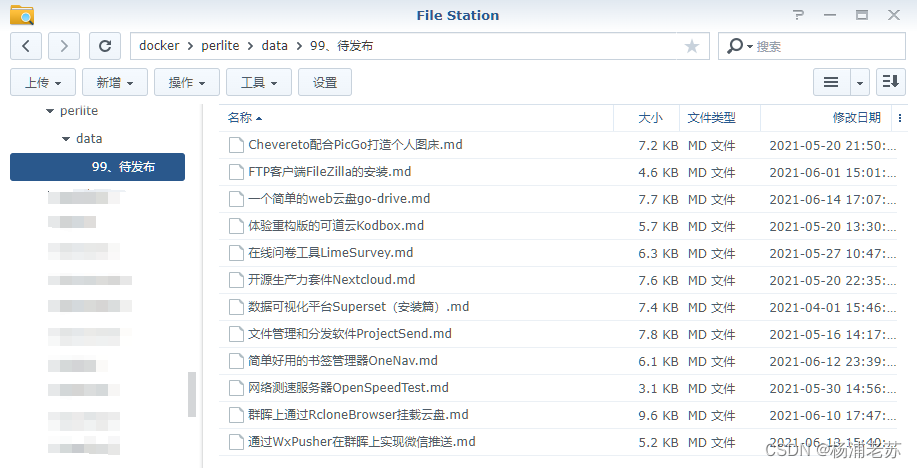
Task: Open the 操作 action dropdown
Action: tap(187, 82)
